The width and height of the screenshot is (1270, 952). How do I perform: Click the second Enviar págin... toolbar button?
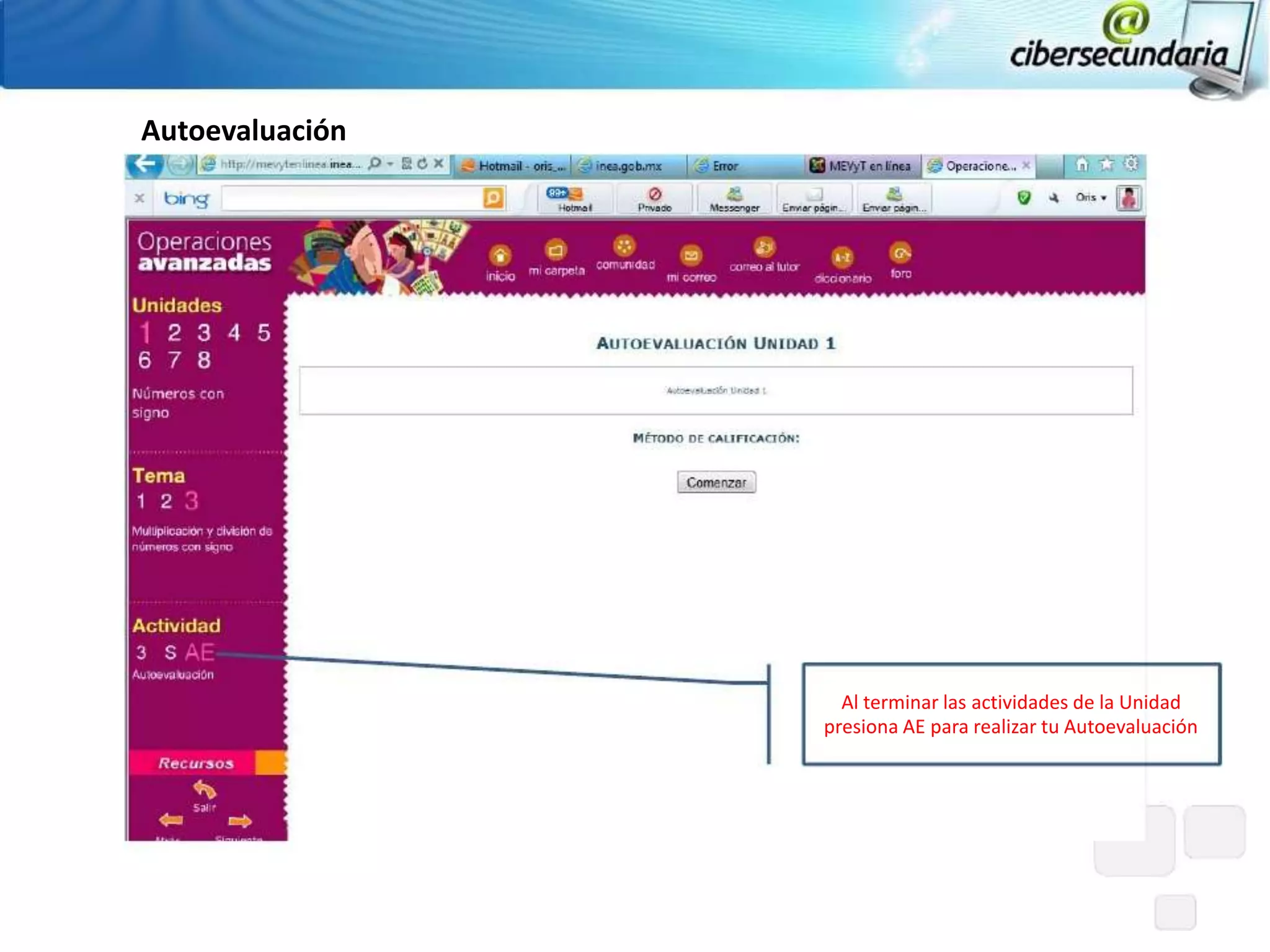[894, 200]
